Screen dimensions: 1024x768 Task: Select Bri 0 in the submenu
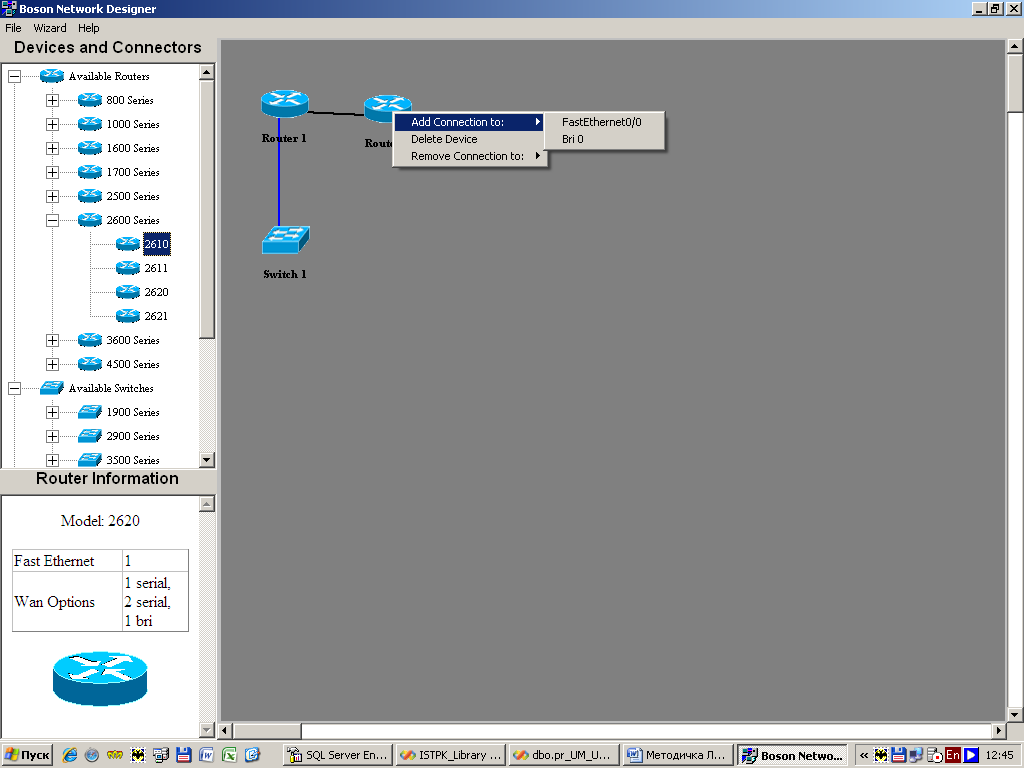(604, 139)
